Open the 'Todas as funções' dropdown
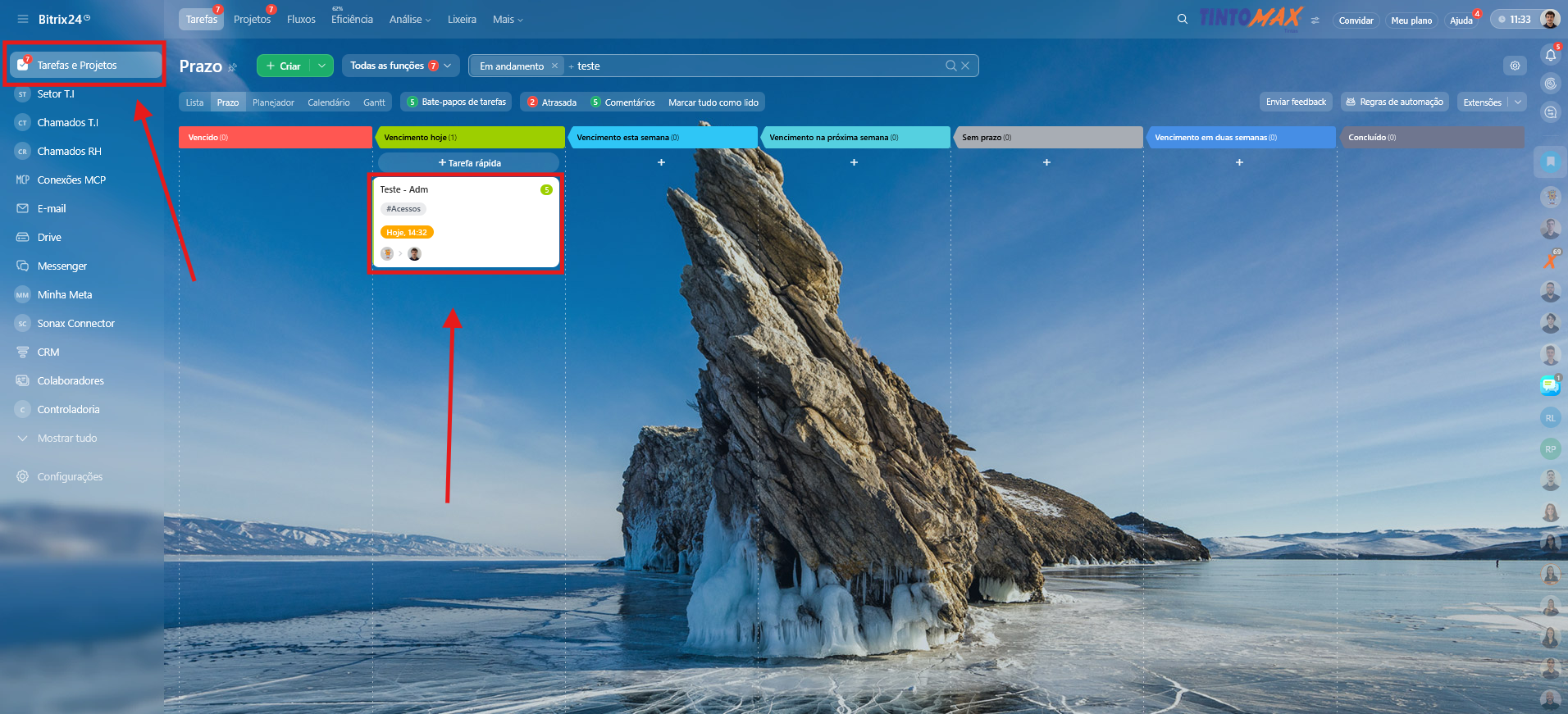The image size is (1568, 714). [400, 66]
